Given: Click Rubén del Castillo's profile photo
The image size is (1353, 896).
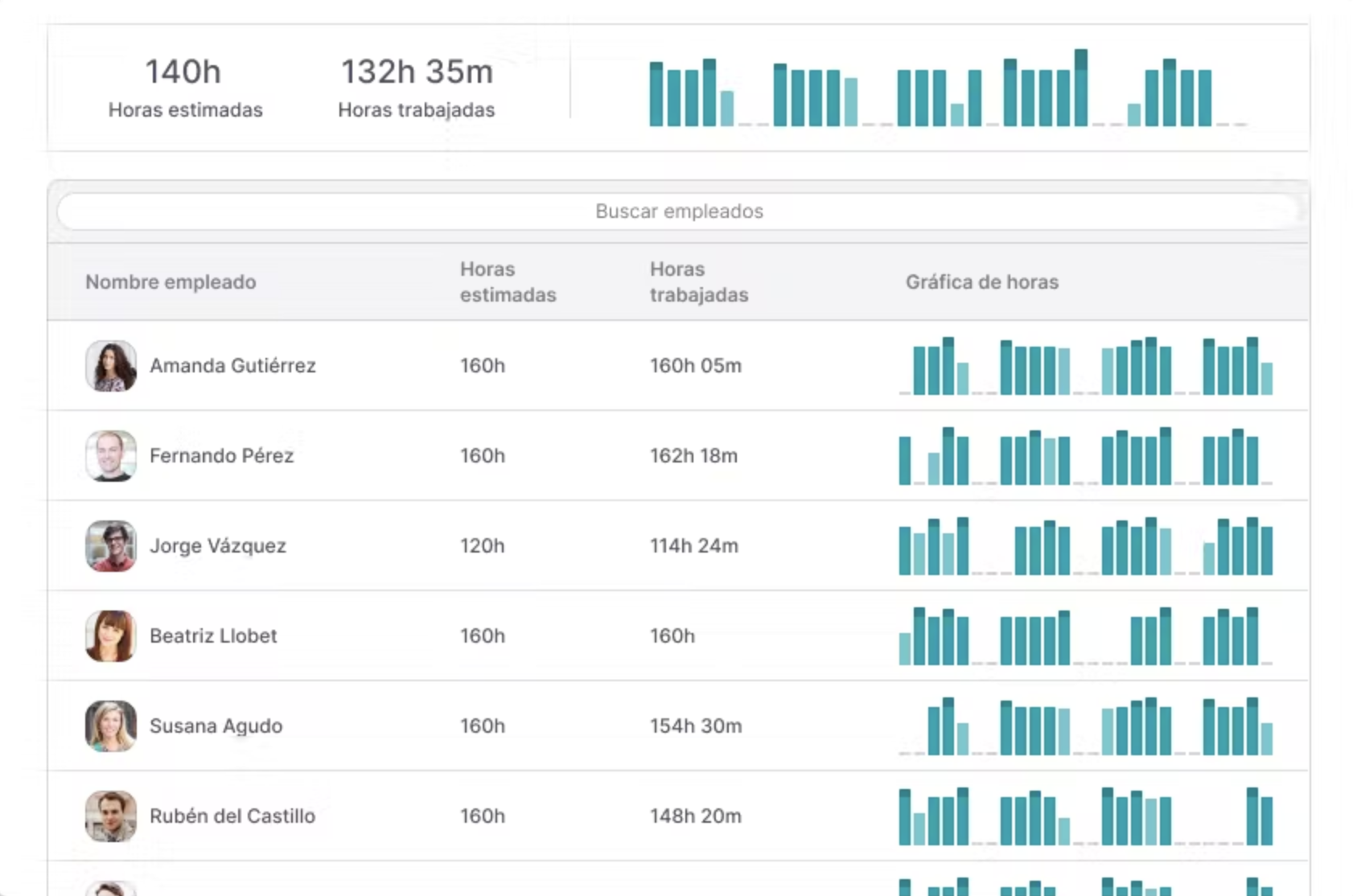Looking at the screenshot, I should coord(111,816).
